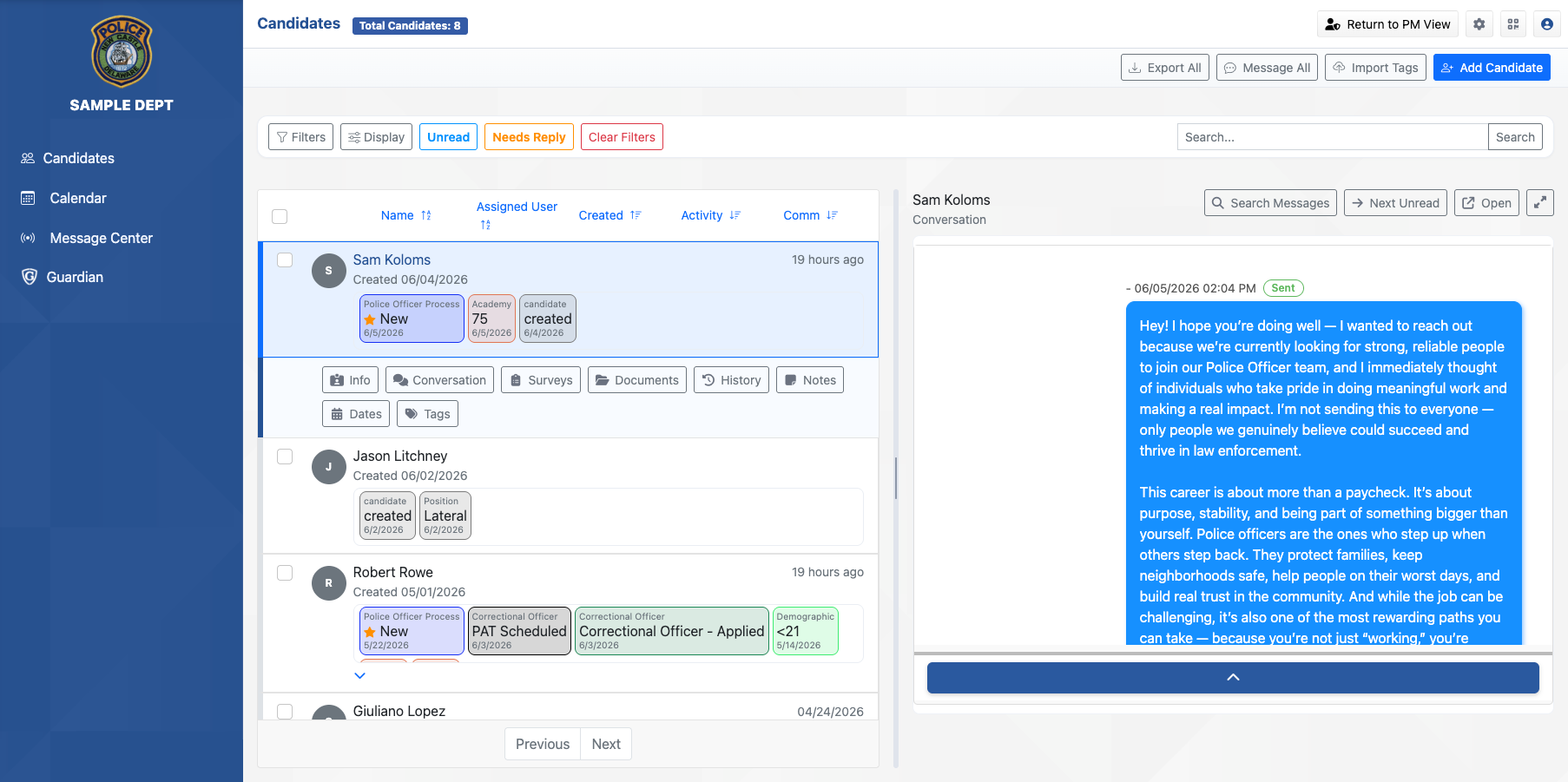Expand the message compose bar chevron

pyautogui.click(x=1233, y=678)
